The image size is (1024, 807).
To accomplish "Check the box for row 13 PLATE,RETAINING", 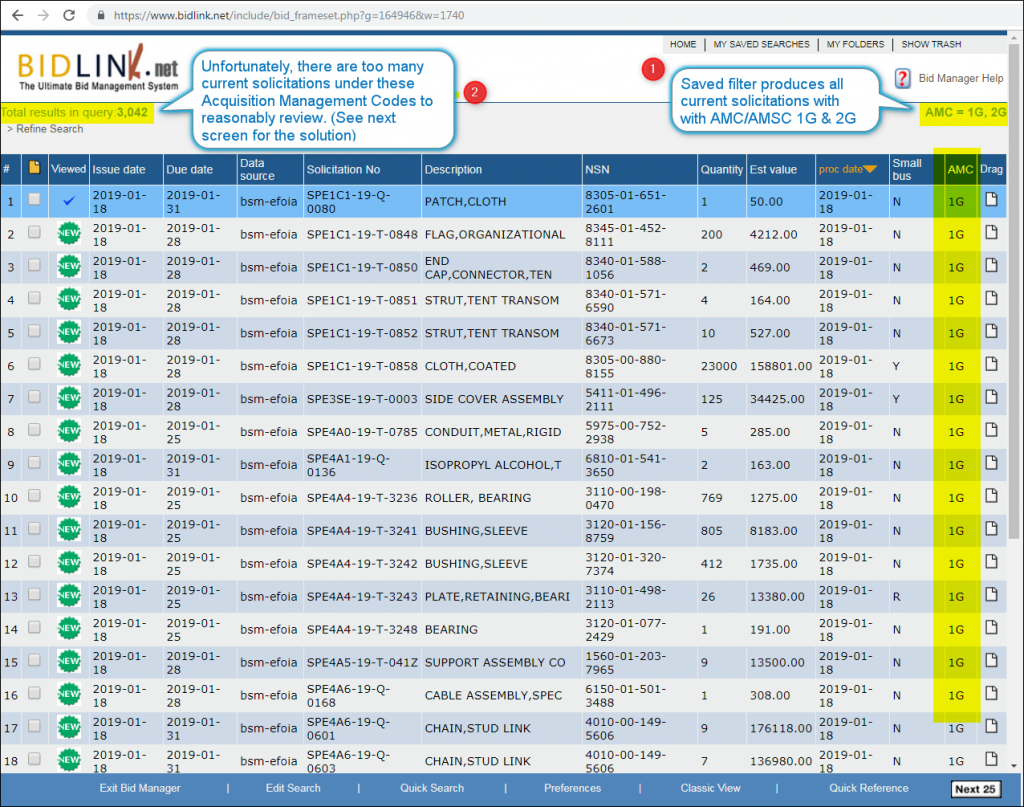I will [34, 594].
